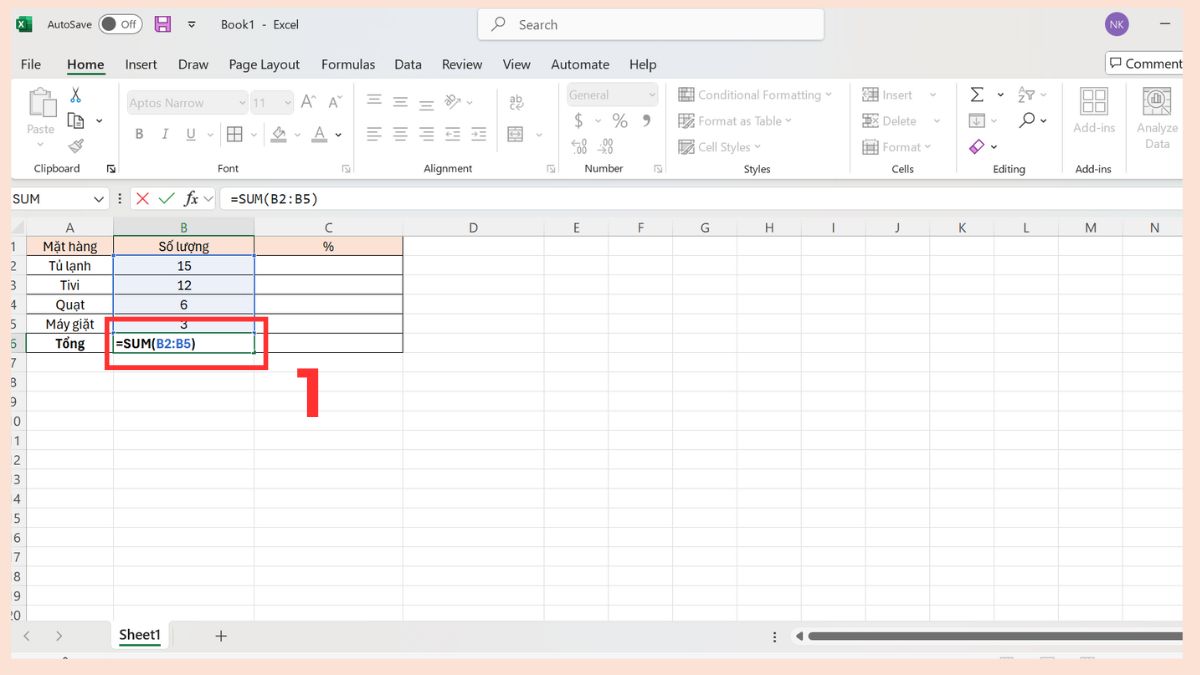Open the Format Painter
The image size is (1200, 675).
coord(77,145)
